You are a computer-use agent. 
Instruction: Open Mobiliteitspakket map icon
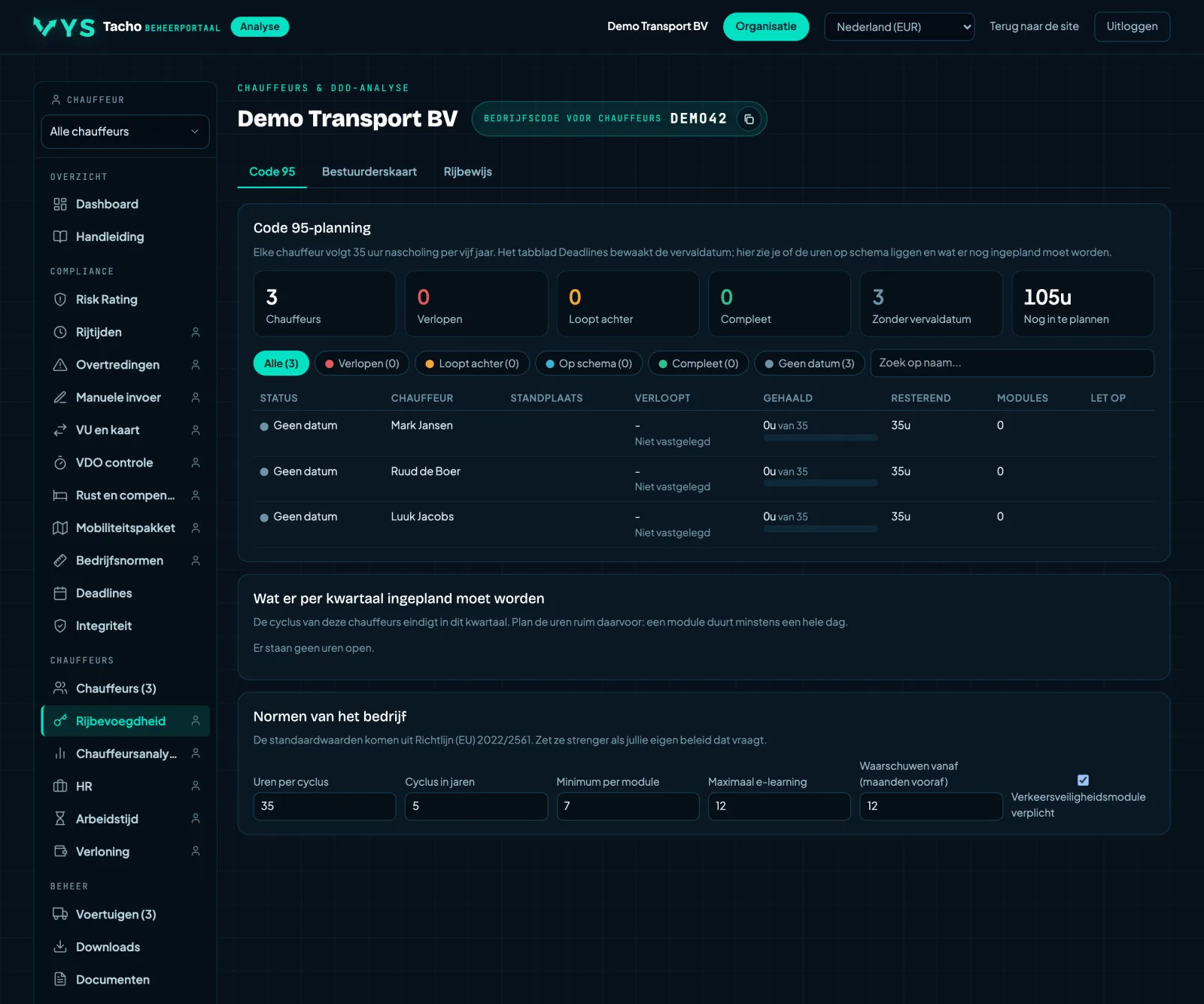click(60, 528)
